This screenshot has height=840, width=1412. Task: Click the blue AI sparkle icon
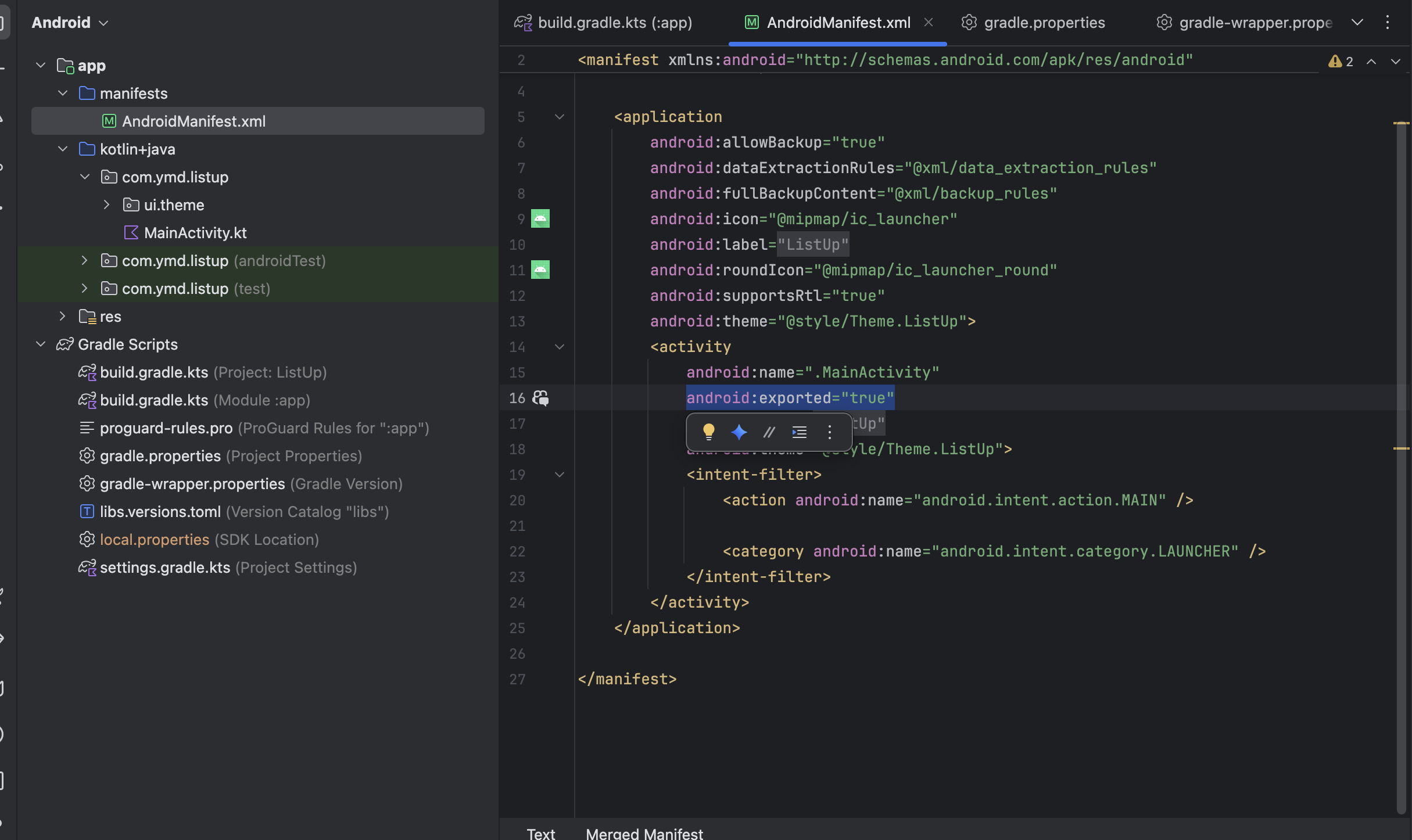pyautogui.click(x=739, y=432)
